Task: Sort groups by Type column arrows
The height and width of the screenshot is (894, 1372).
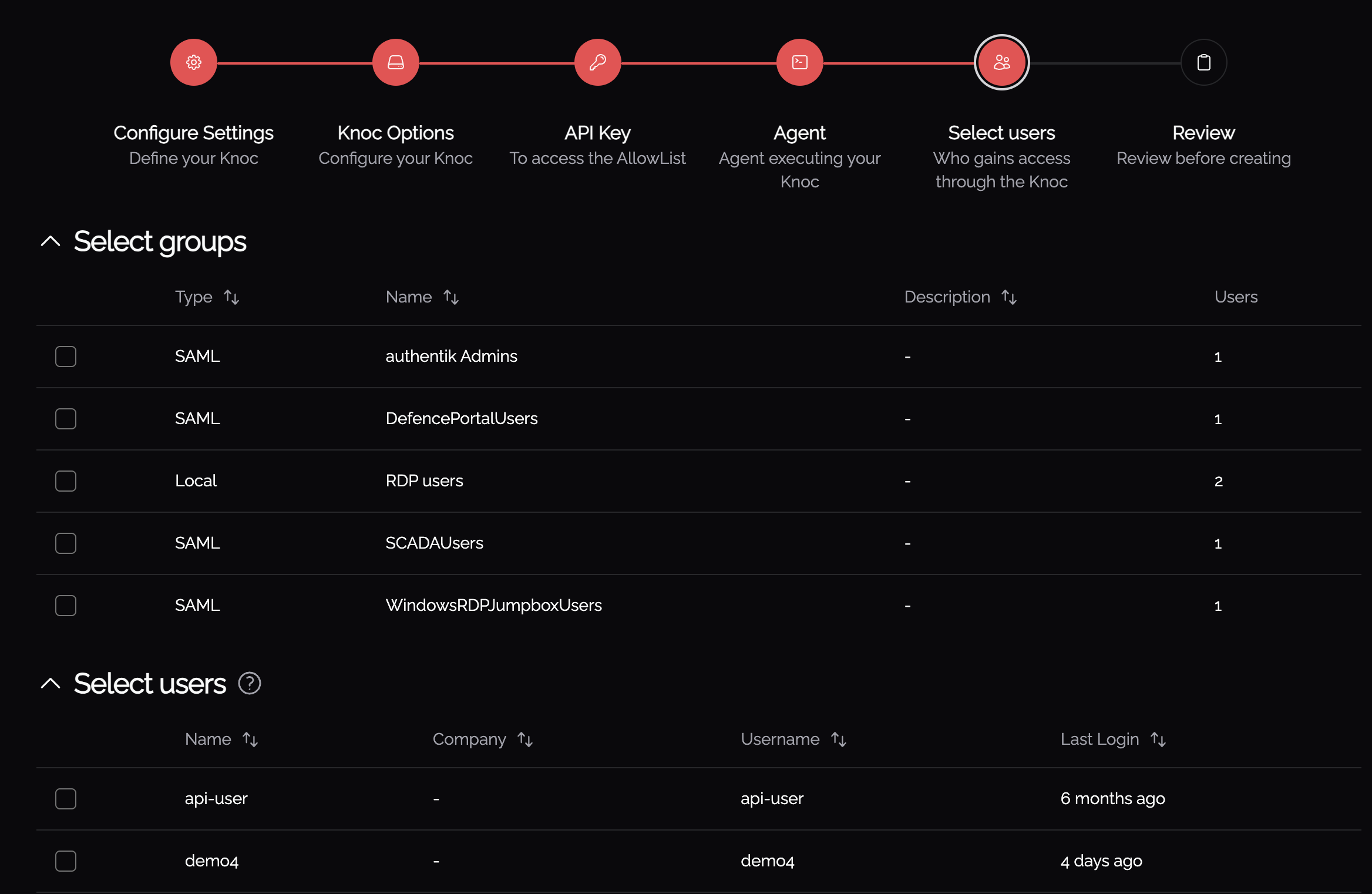Action: [231, 297]
